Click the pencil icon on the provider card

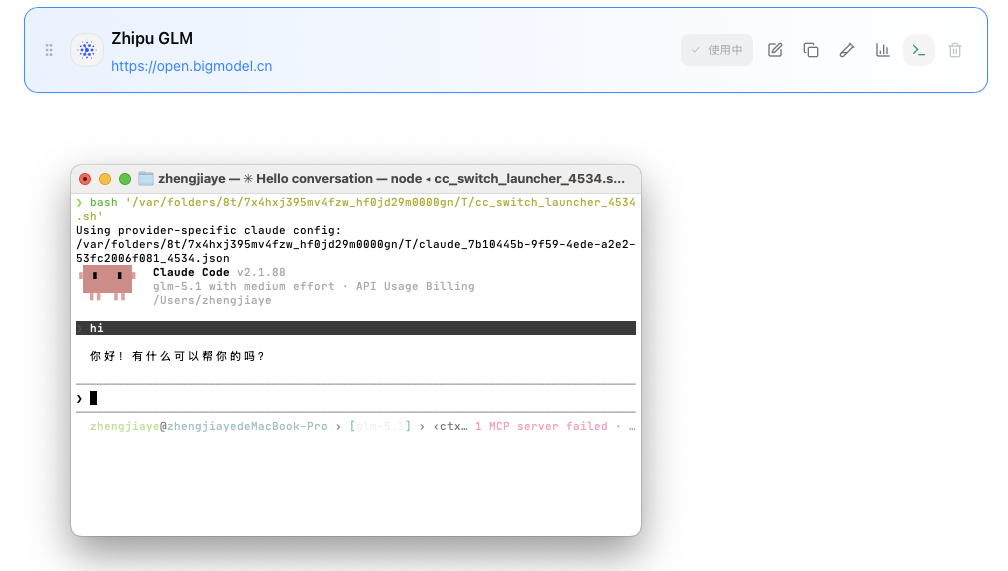(x=847, y=50)
